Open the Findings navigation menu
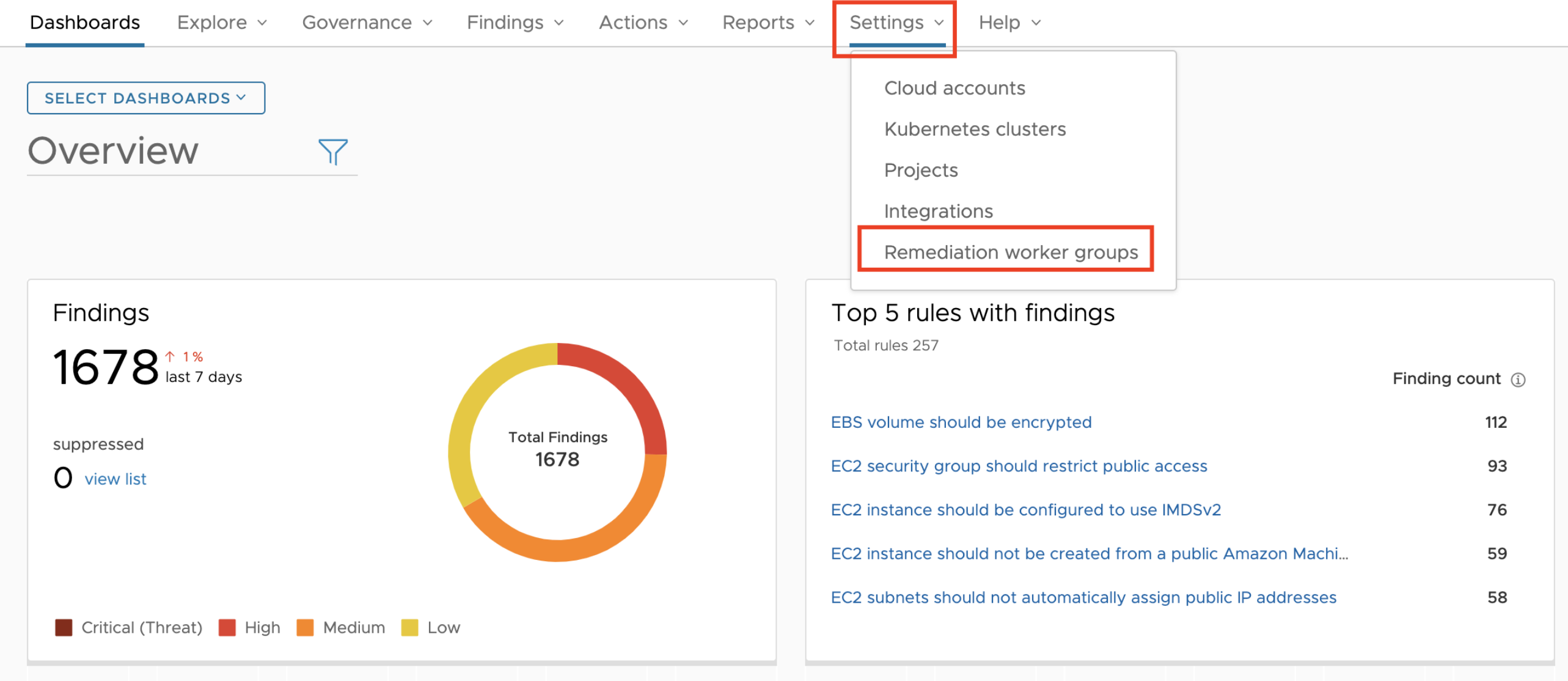Viewport: 1568px width, 681px height. 515,23
